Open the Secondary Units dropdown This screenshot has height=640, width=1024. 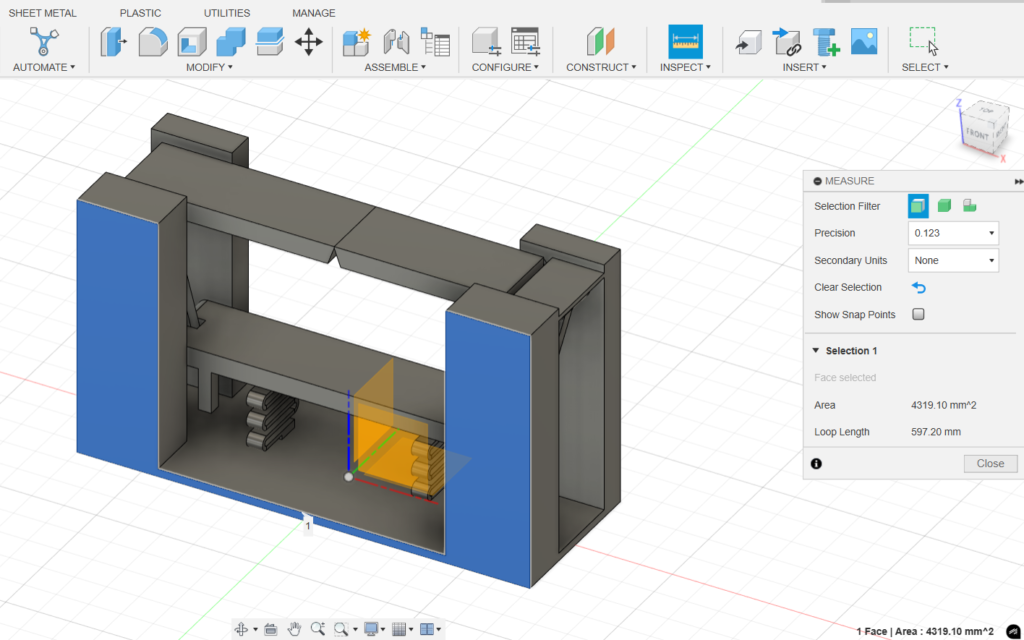(x=953, y=261)
